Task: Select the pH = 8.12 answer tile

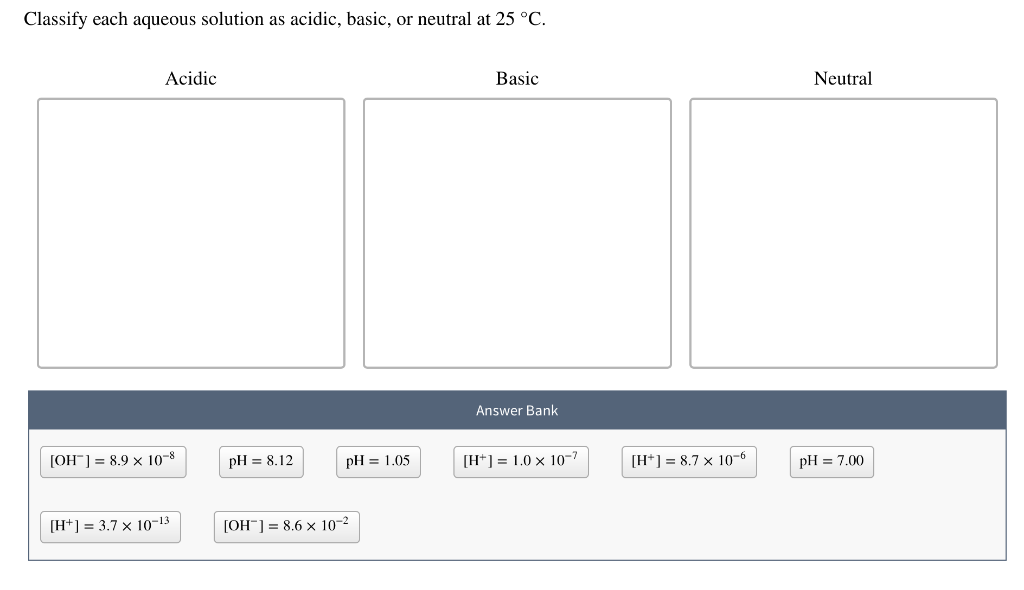Action: coord(261,461)
